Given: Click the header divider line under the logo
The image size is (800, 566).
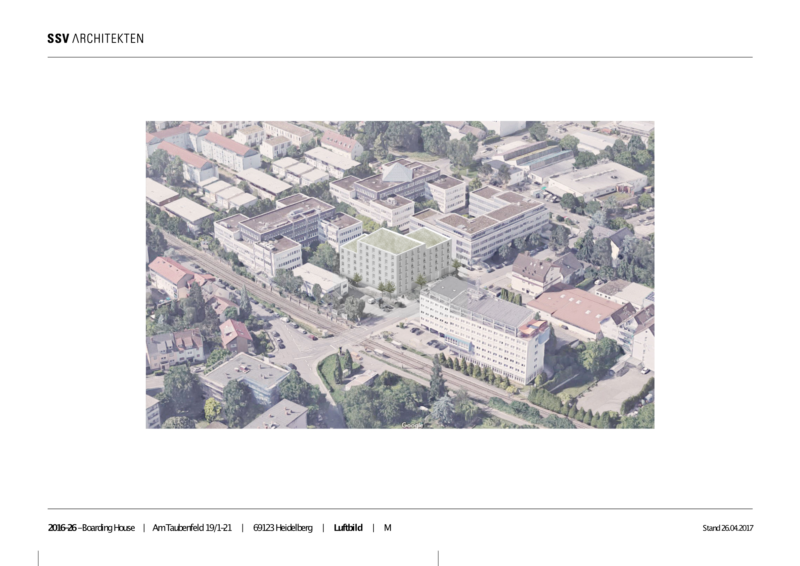Looking at the screenshot, I should [x=400, y=58].
